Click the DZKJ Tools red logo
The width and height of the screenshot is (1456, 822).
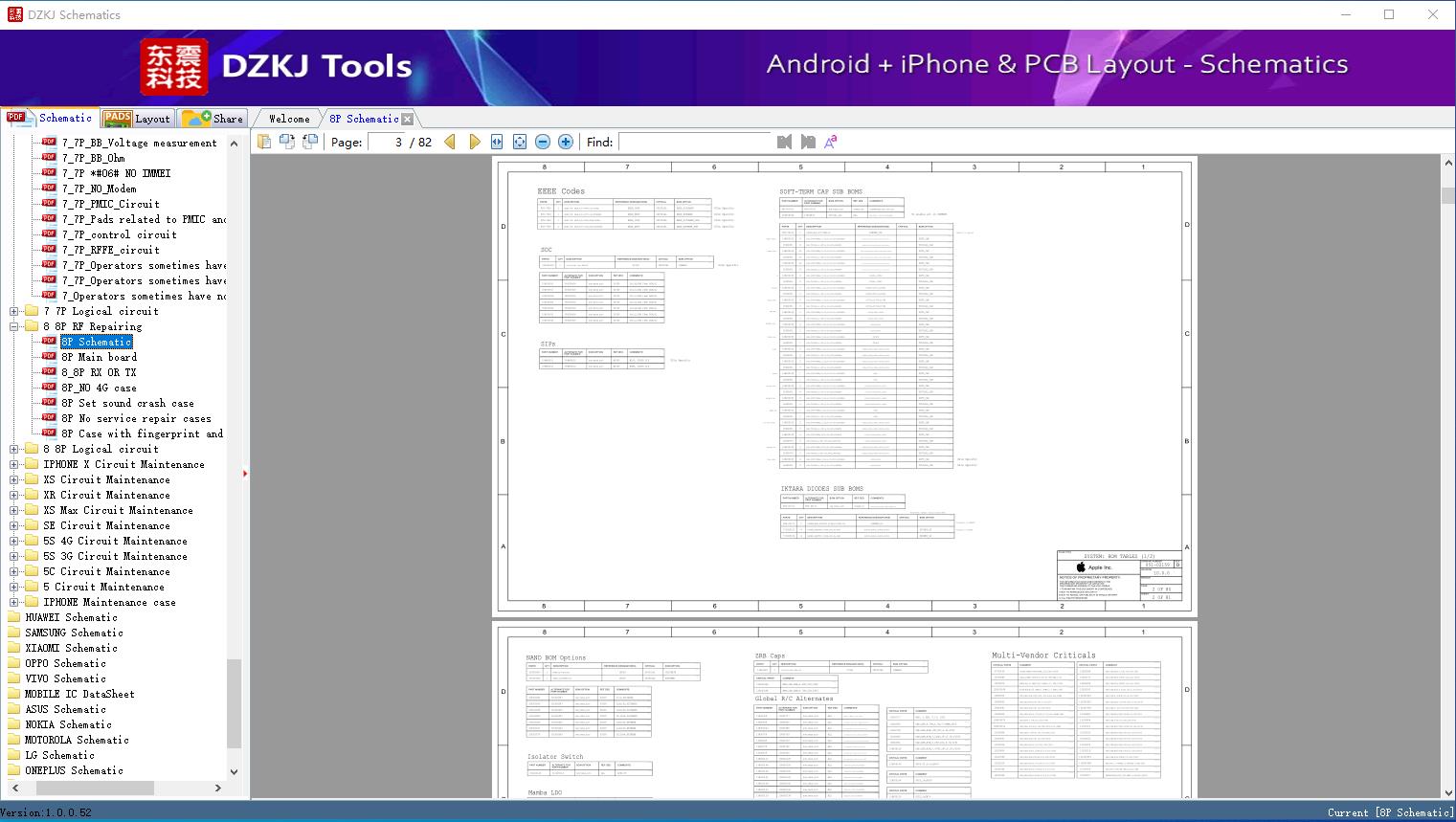pos(174,67)
